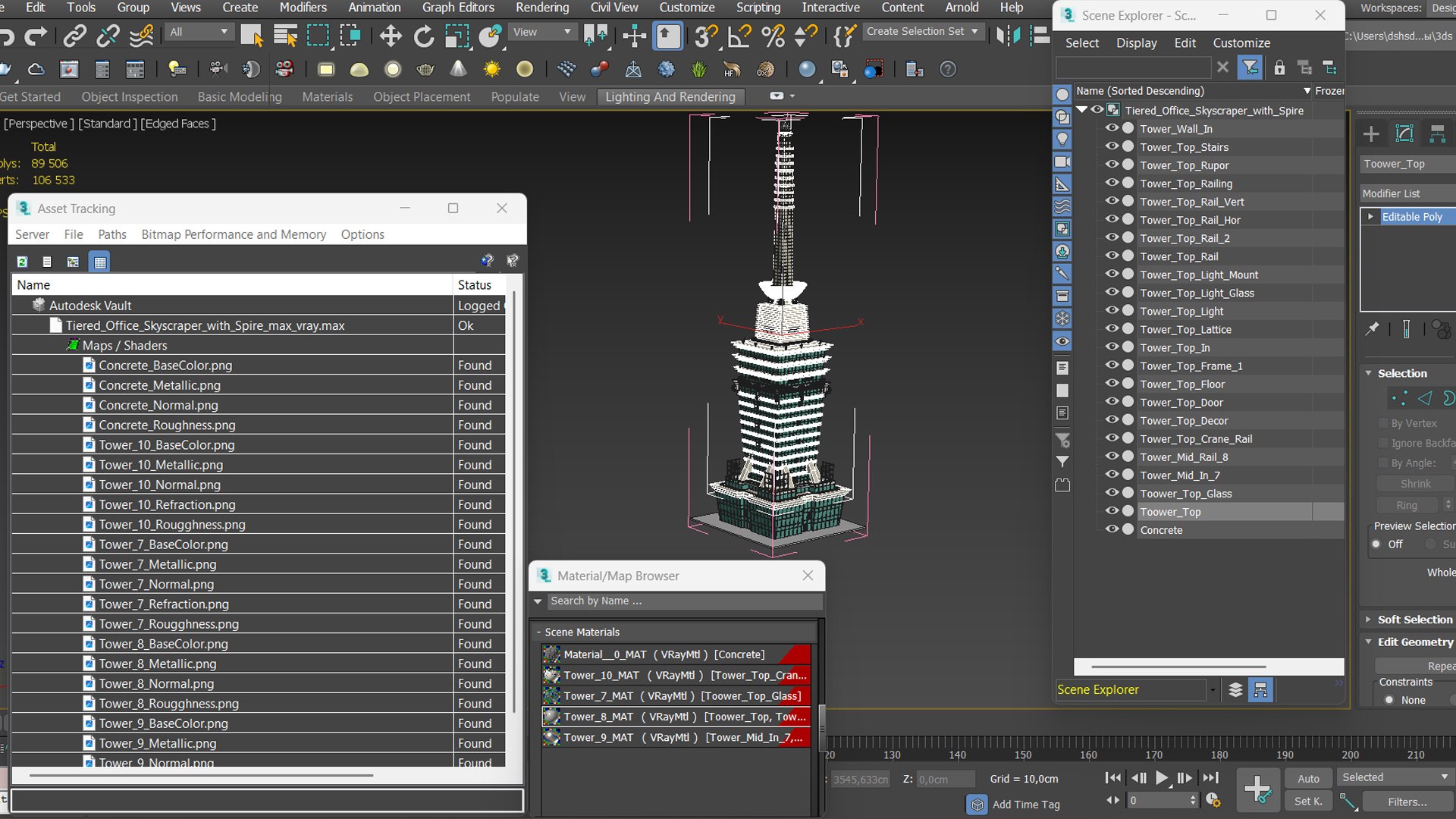Hide the Concrete object eye icon
This screenshot has height=819, width=1456.
pyautogui.click(x=1112, y=529)
